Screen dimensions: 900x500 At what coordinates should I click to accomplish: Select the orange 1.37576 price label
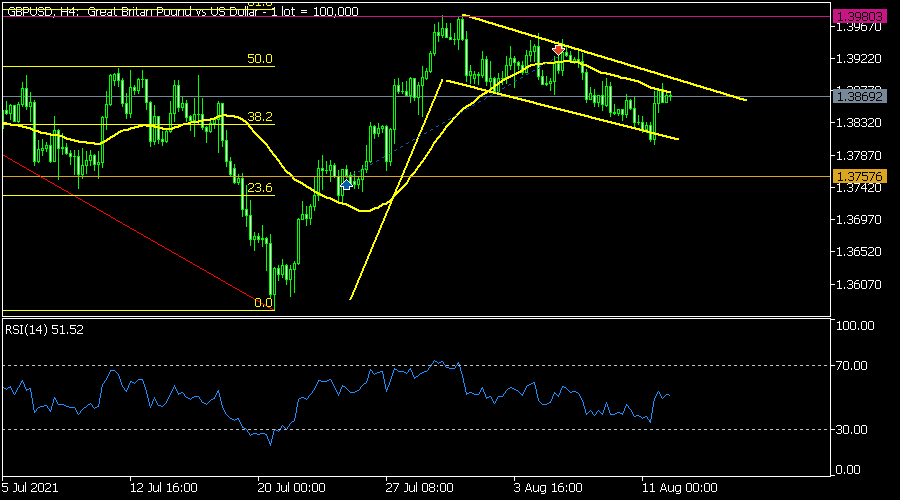pyautogui.click(x=859, y=176)
